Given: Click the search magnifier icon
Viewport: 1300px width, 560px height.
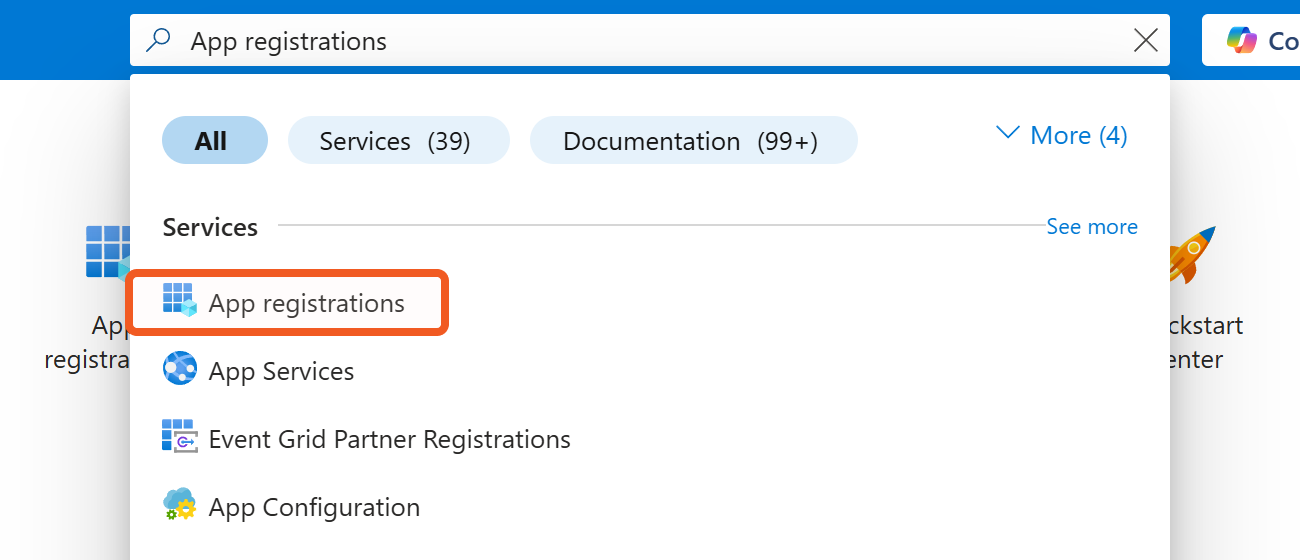Looking at the screenshot, I should click(159, 41).
